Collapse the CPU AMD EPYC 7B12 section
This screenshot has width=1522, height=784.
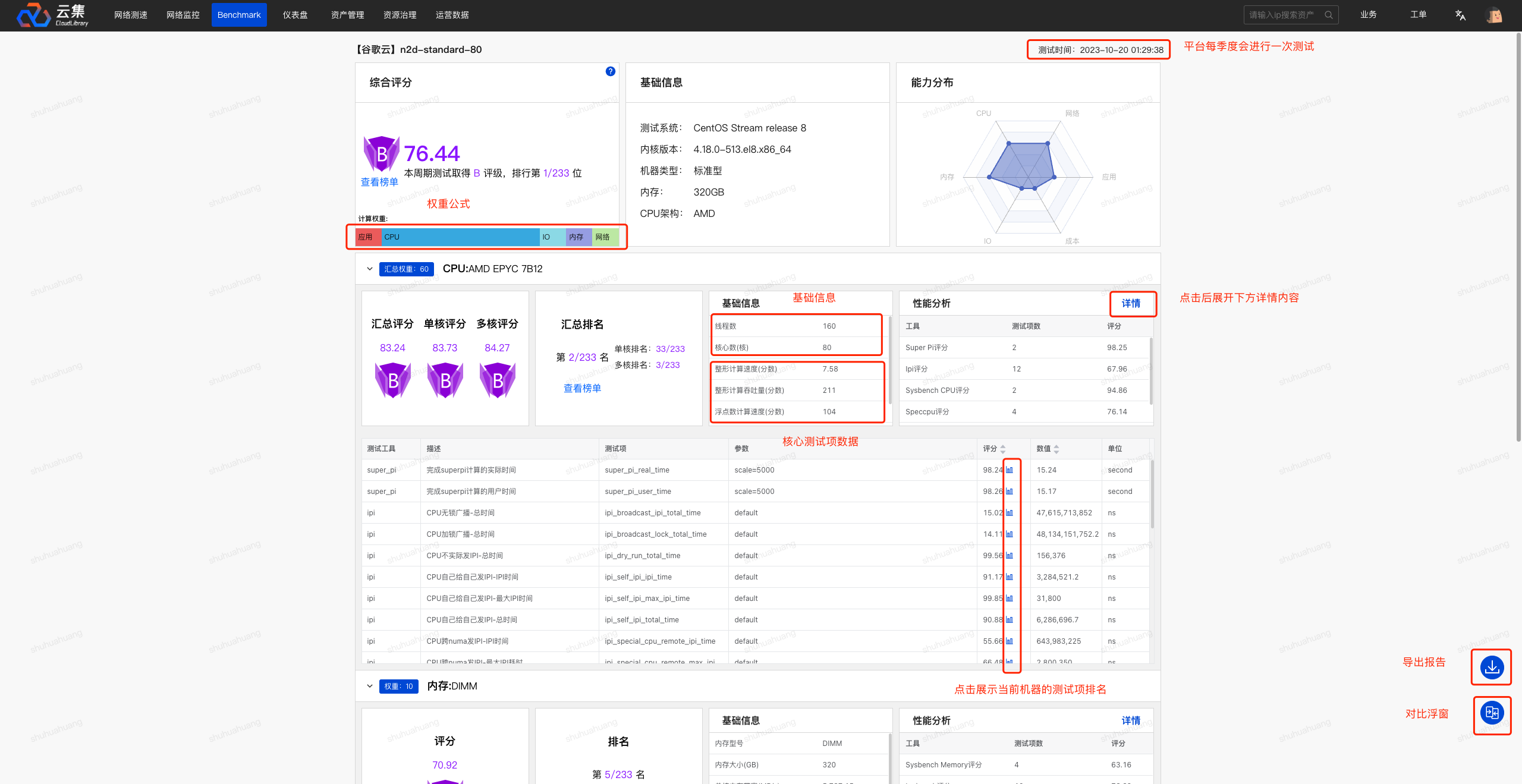[x=370, y=269]
